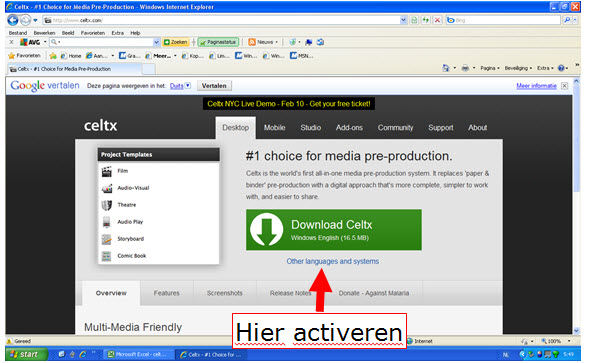This screenshot has width=590, height=363.
Task: Switch to Microsoft Excel taskbar window
Action: tap(138, 354)
